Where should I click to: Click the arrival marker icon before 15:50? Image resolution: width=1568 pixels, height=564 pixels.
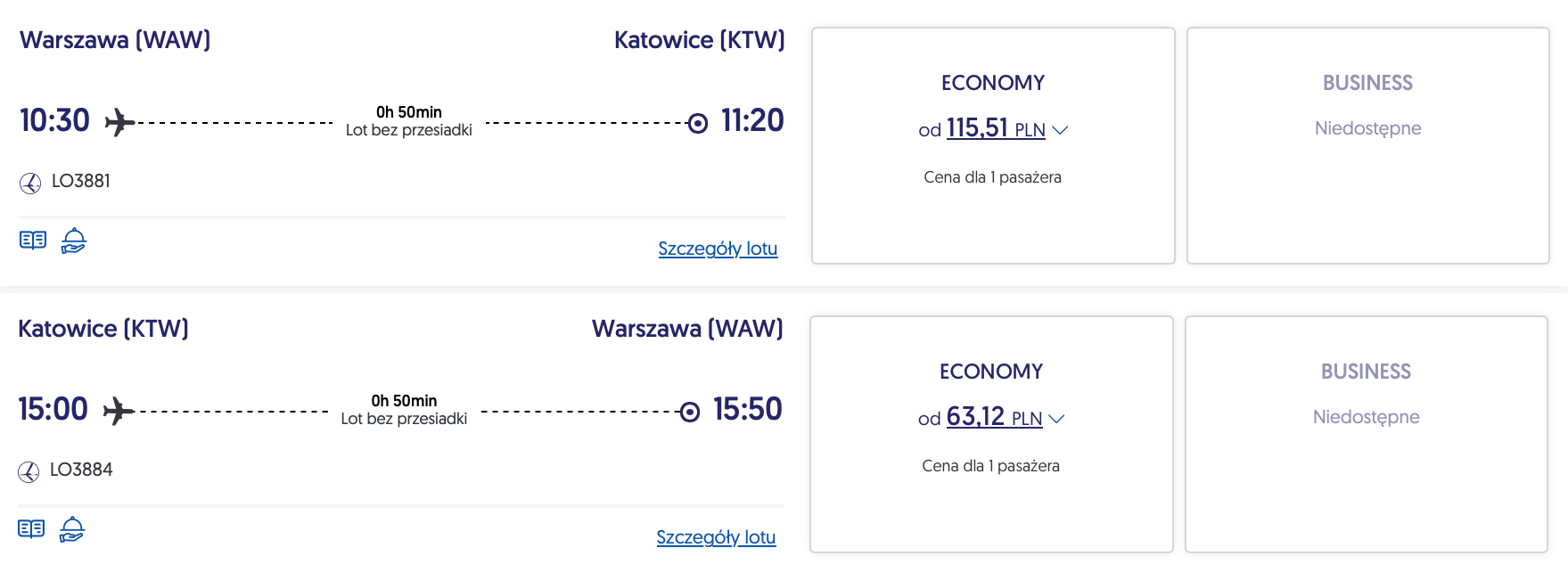coord(690,412)
